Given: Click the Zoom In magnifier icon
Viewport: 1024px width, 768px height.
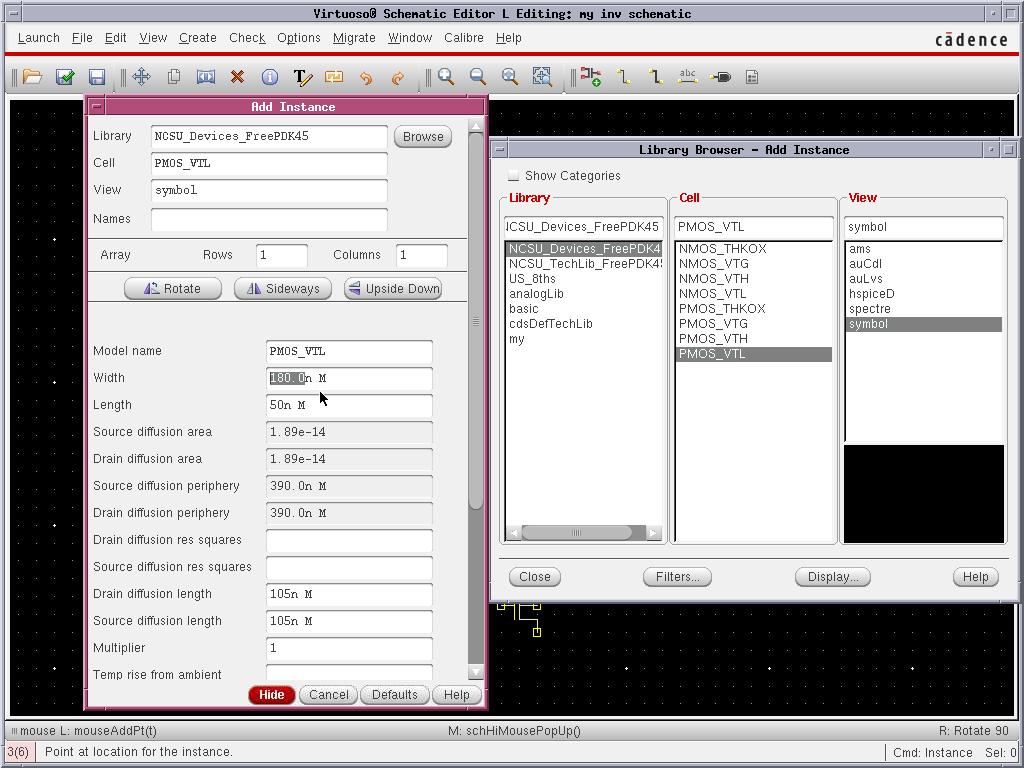Looking at the screenshot, I should [x=446, y=77].
